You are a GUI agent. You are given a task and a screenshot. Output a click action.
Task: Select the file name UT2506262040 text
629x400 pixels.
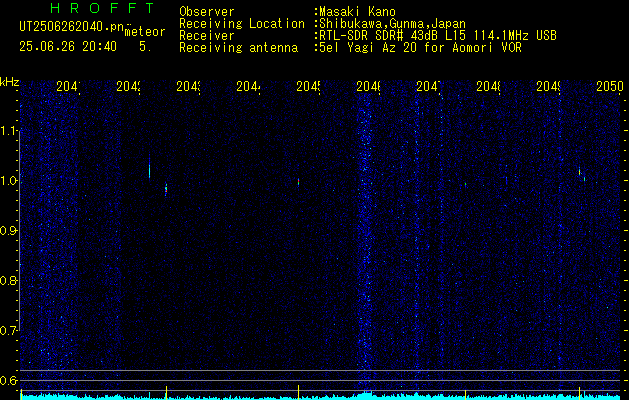pos(72,27)
